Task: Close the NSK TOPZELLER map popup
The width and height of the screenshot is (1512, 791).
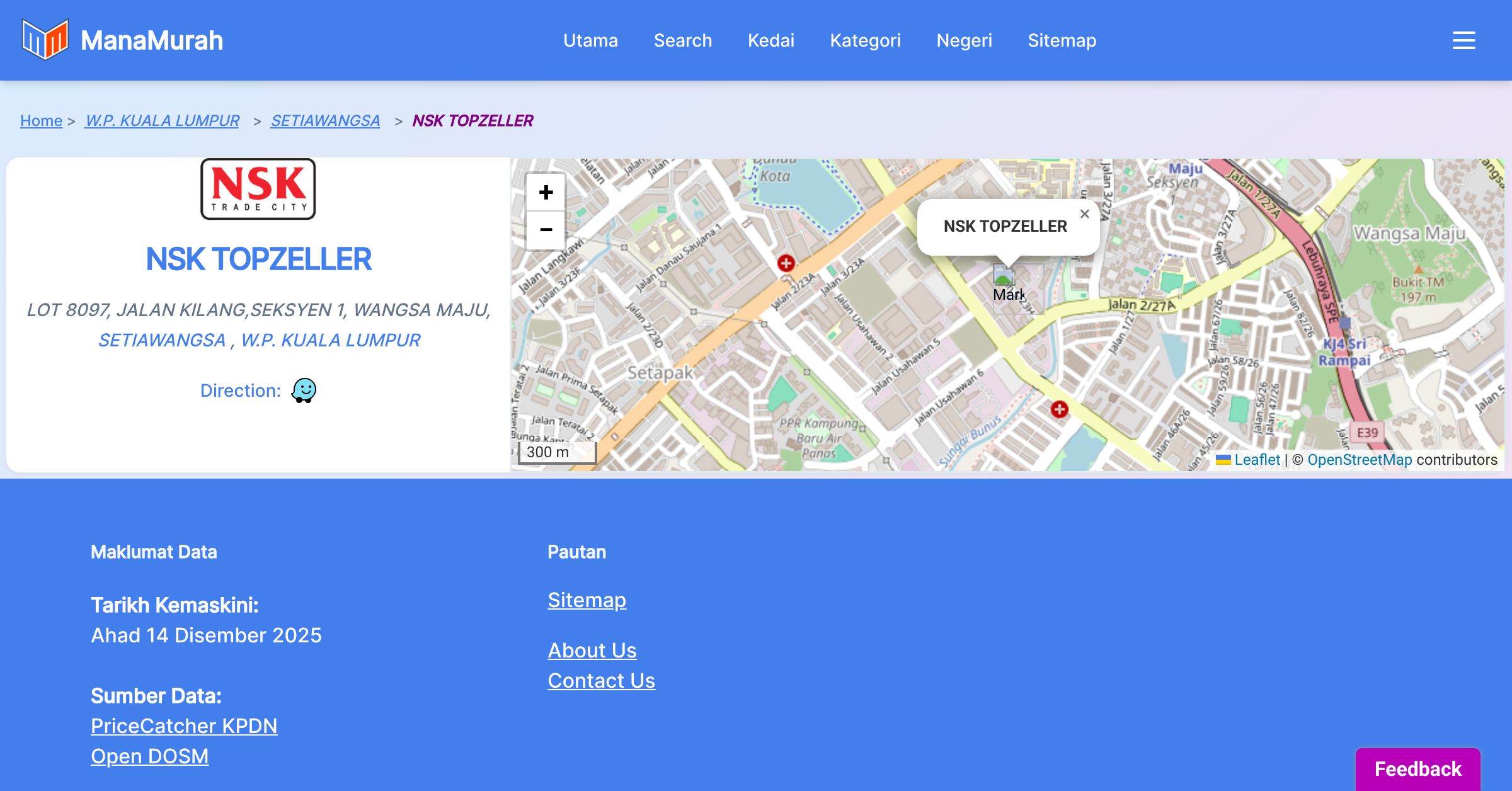Action: [x=1084, y=214]
